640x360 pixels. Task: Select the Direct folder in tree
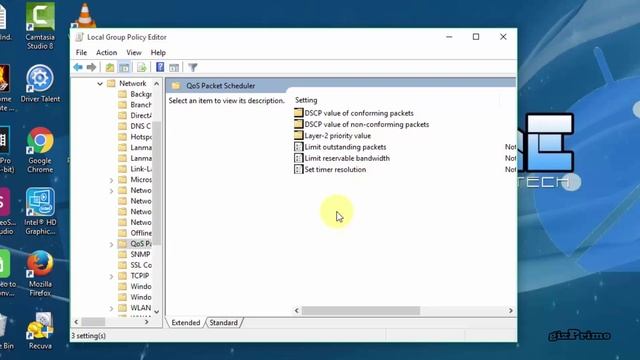(135, 116)
